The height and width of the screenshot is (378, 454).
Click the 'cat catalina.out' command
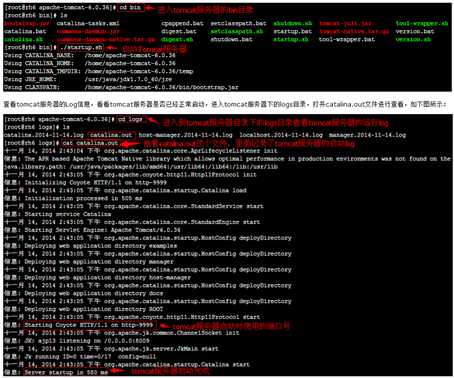click(90, 143)
